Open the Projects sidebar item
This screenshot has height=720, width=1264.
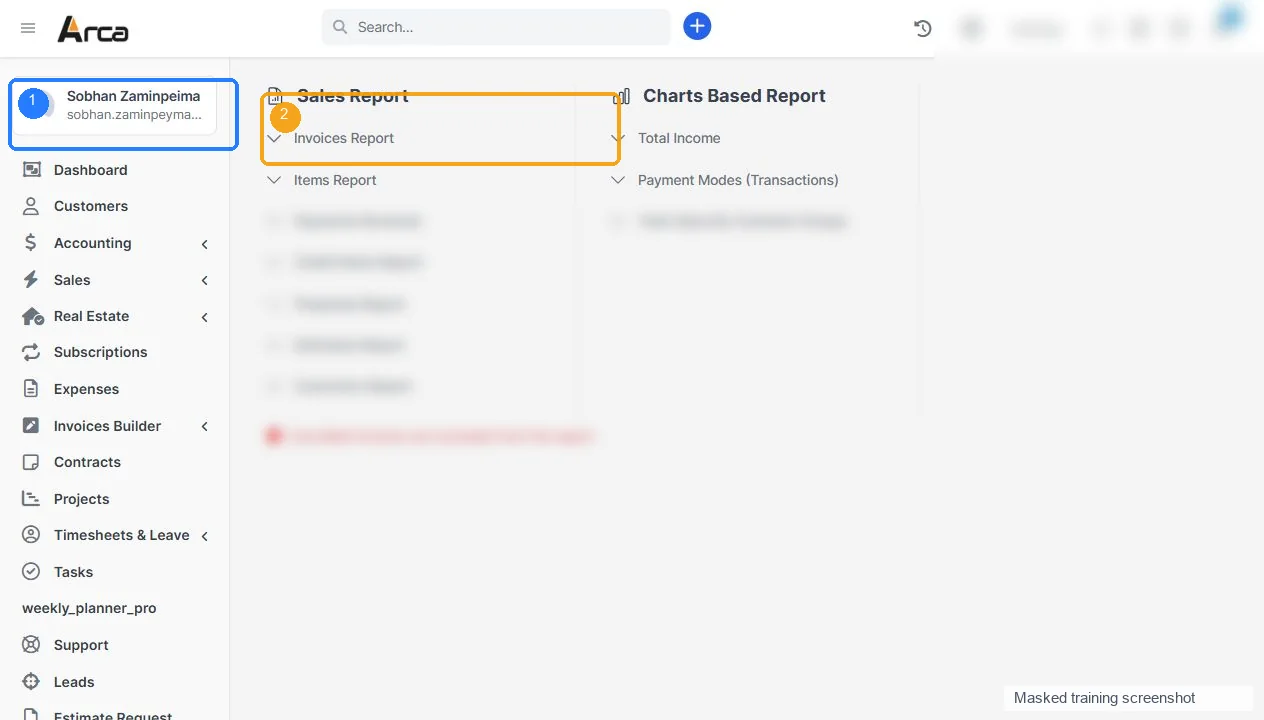click(115, 499)
